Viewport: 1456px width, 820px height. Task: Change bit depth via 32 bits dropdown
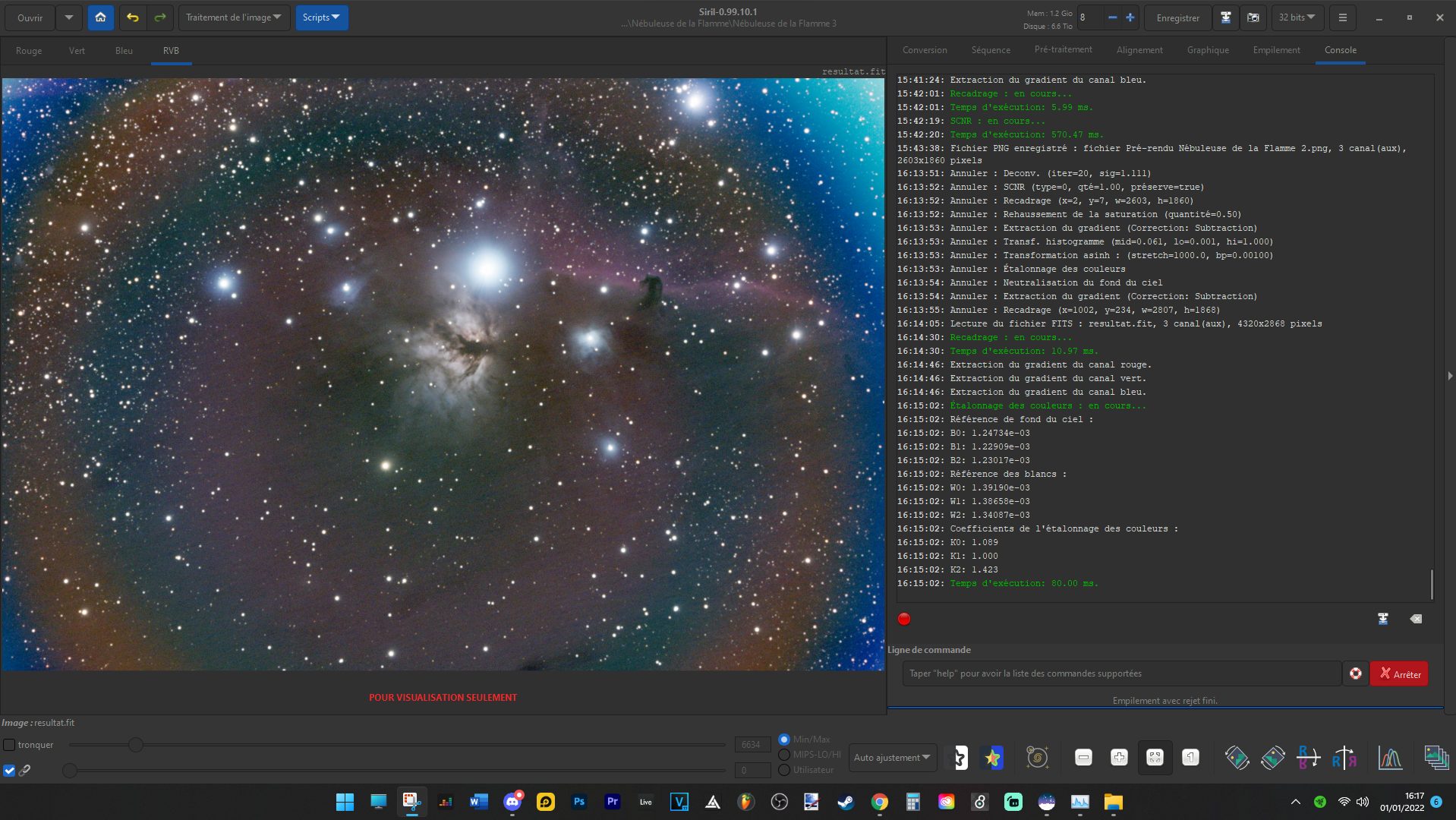tap(1297, 17)
